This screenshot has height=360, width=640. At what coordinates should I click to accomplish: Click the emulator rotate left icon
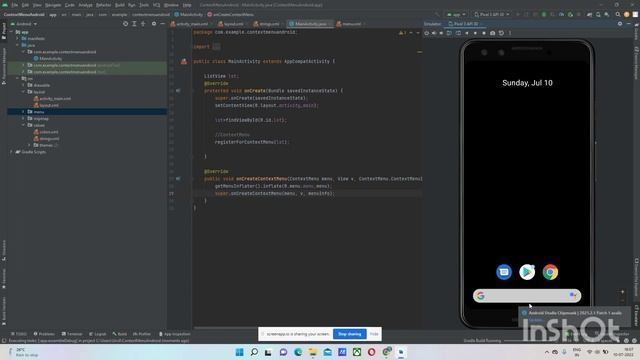pos(449,33)
